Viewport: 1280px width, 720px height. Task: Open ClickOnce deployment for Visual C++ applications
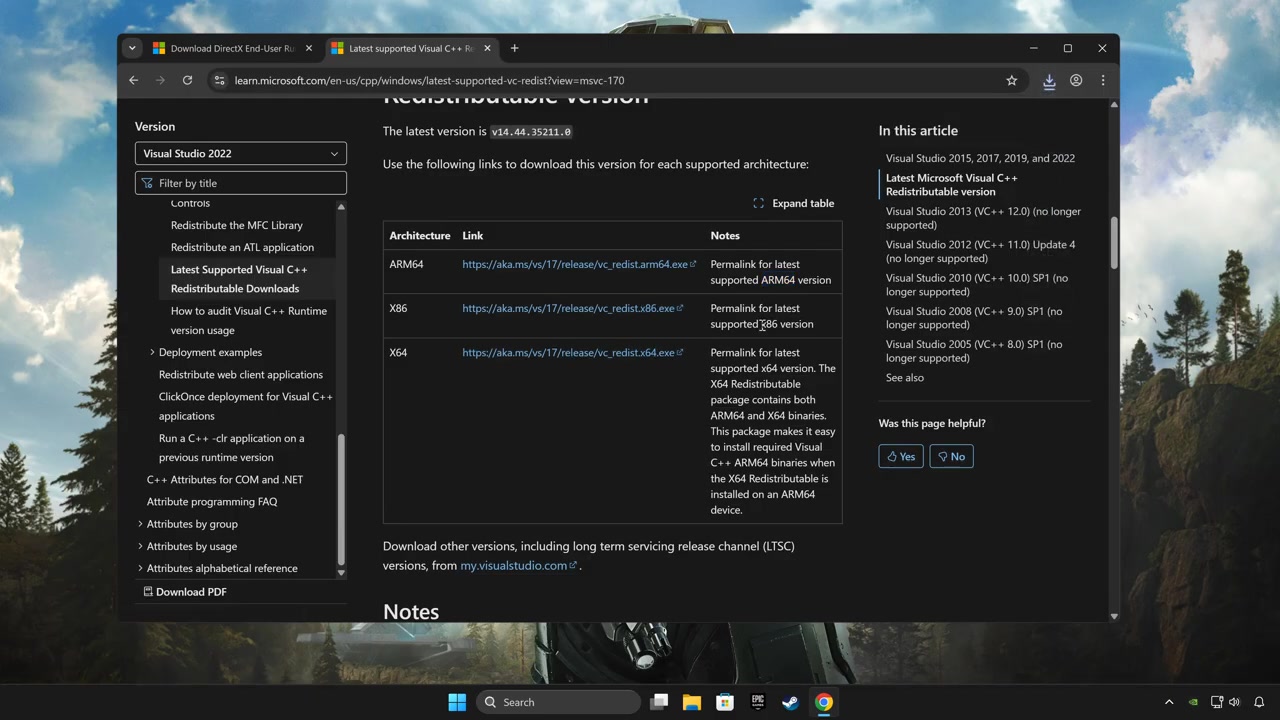[246, 406]
